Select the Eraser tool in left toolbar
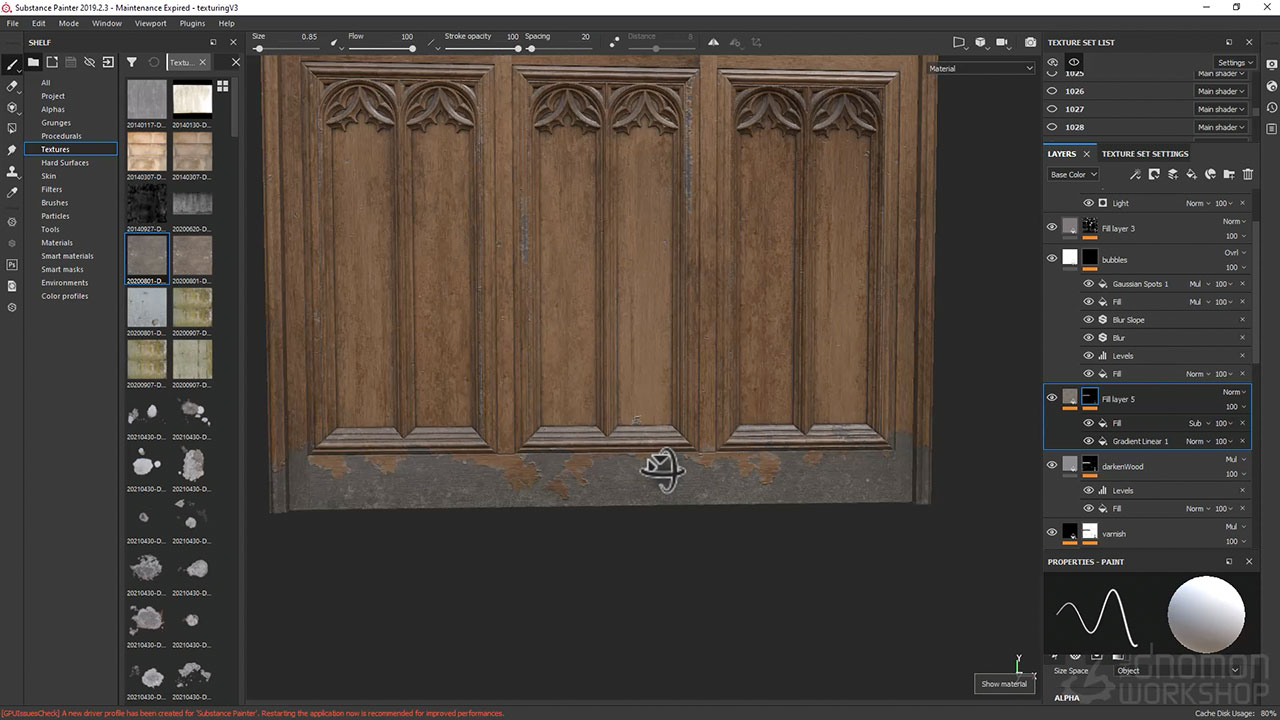Viewport: 1280px width, 720px height. coord(12,86)
